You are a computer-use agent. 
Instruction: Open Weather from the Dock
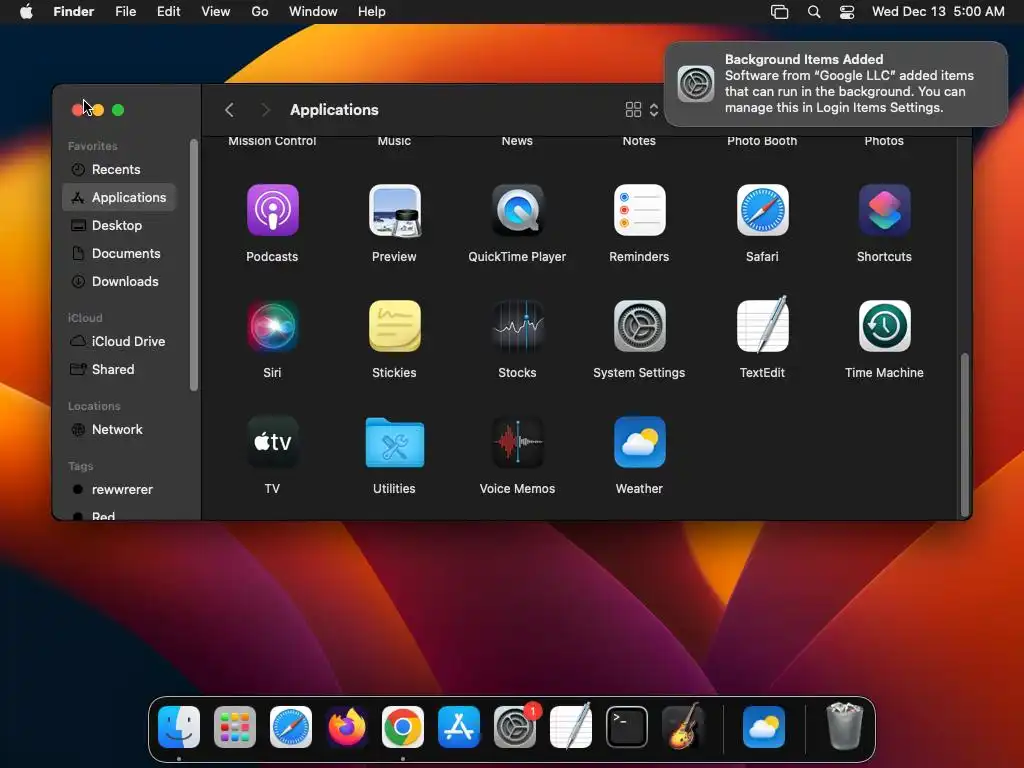click(764, 727)
